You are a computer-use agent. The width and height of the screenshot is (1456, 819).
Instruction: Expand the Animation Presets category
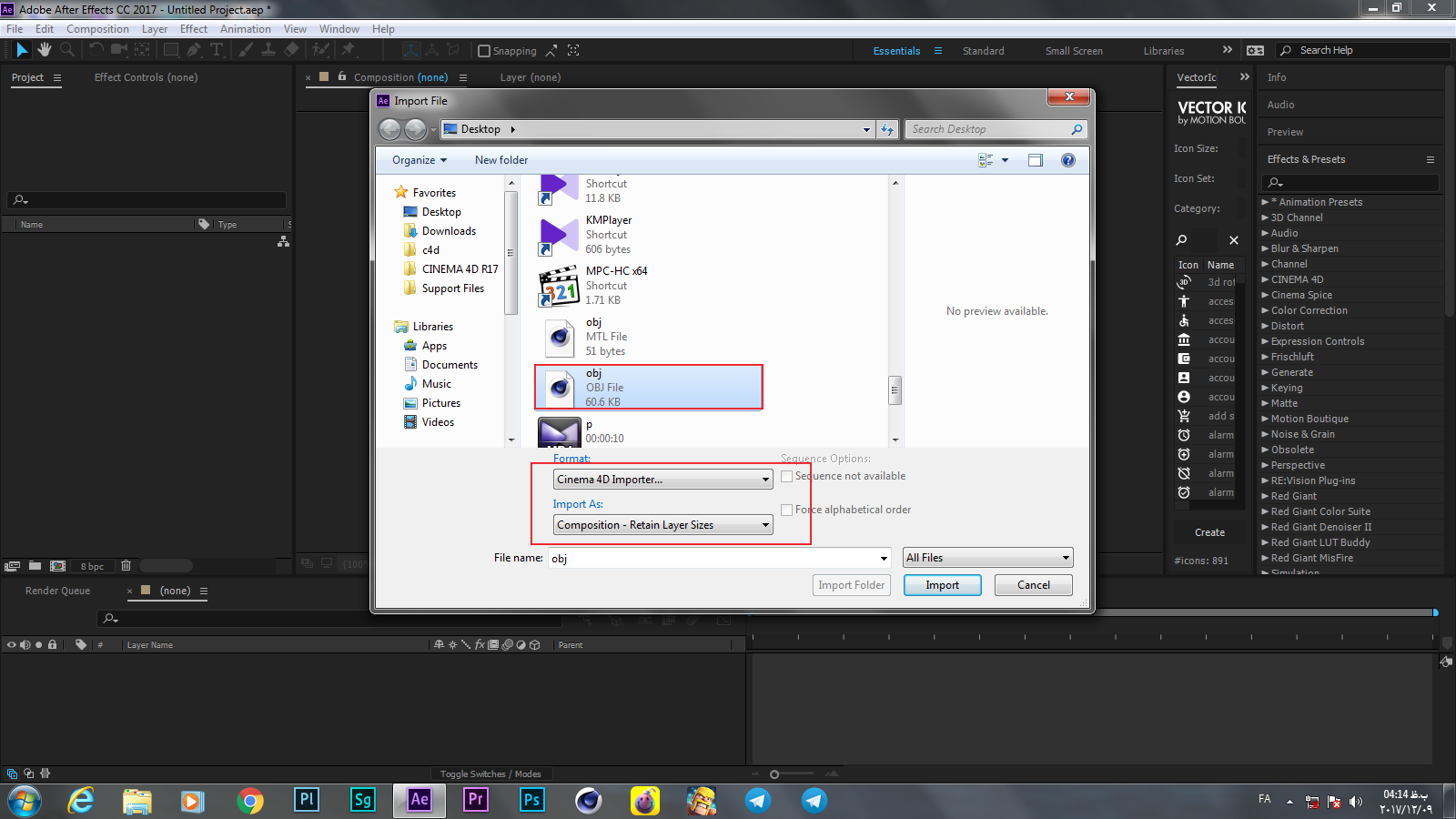1265,202
